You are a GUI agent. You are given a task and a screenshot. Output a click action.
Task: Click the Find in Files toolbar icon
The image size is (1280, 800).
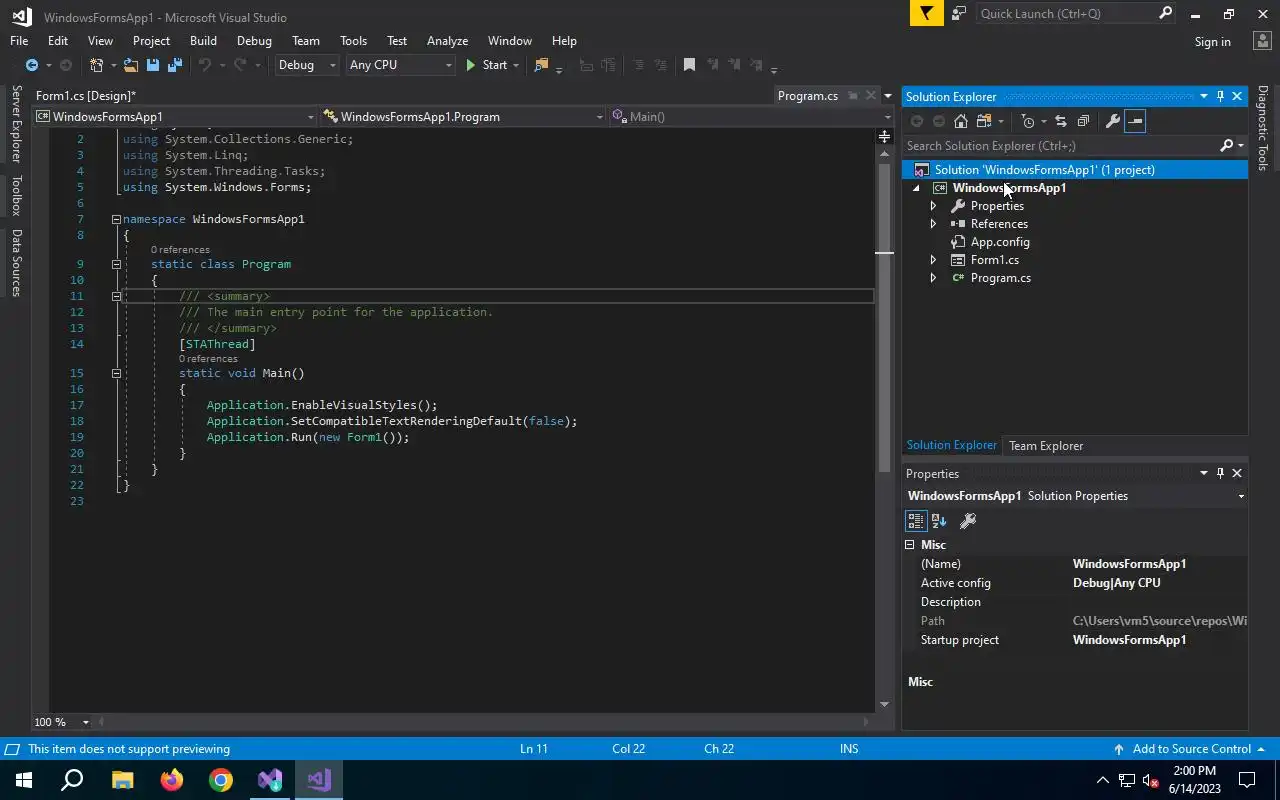tap(541, 65)
